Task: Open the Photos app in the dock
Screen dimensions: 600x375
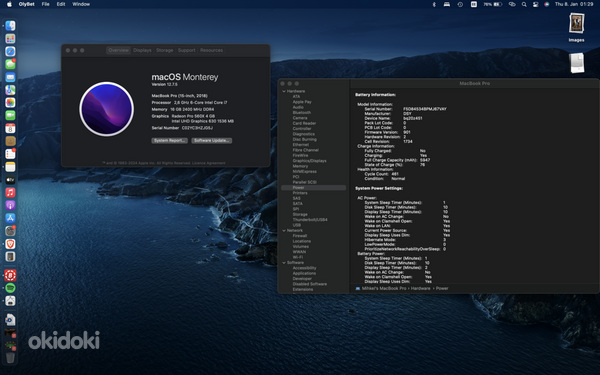Action: pyautogui.click(x=10, y=103)
